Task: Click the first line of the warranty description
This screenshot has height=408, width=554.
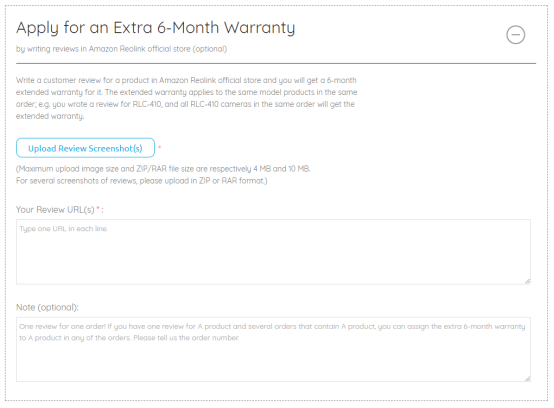Action: (186, 80)
